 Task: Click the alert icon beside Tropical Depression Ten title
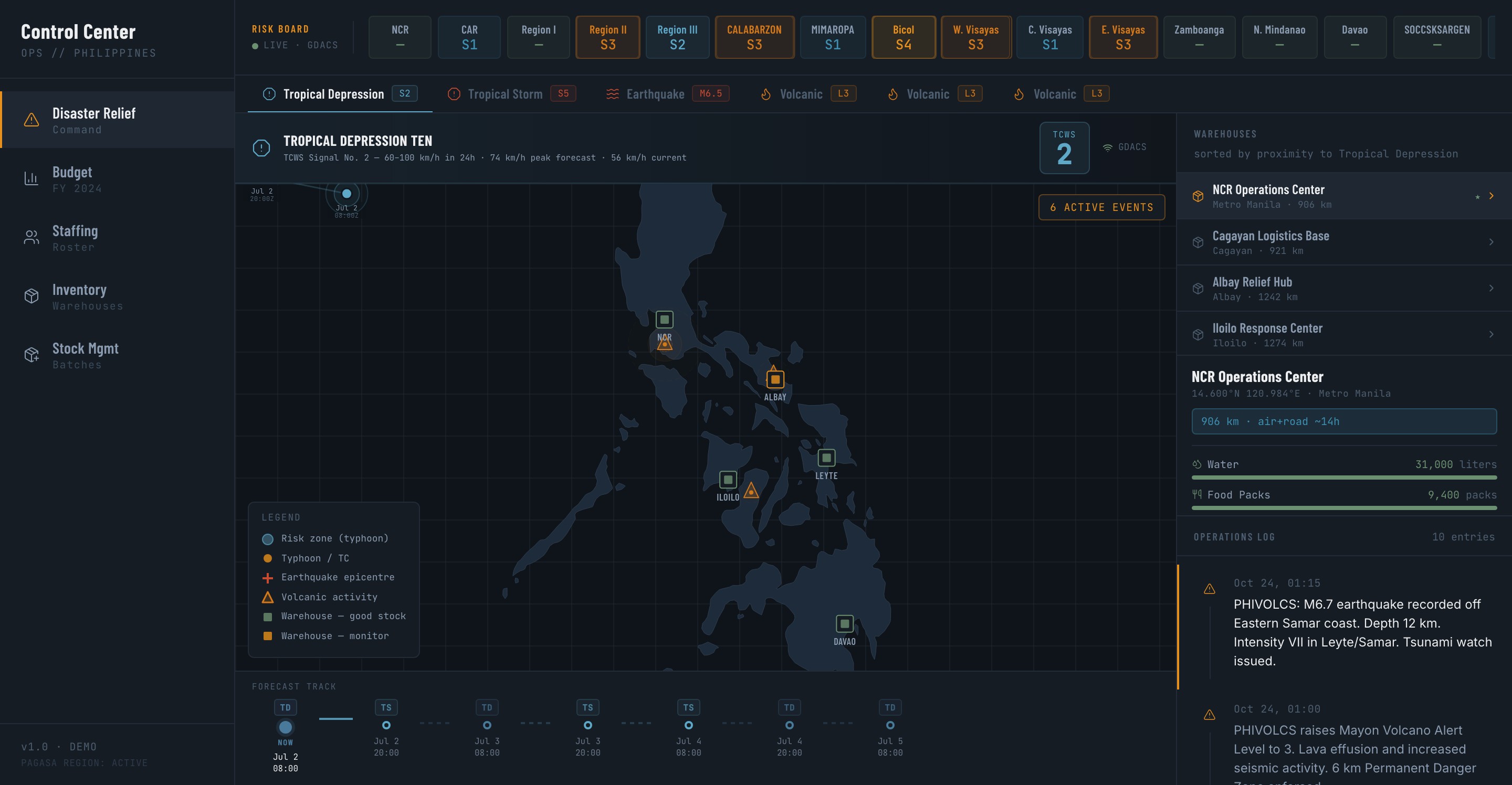(x=261, y=148)
